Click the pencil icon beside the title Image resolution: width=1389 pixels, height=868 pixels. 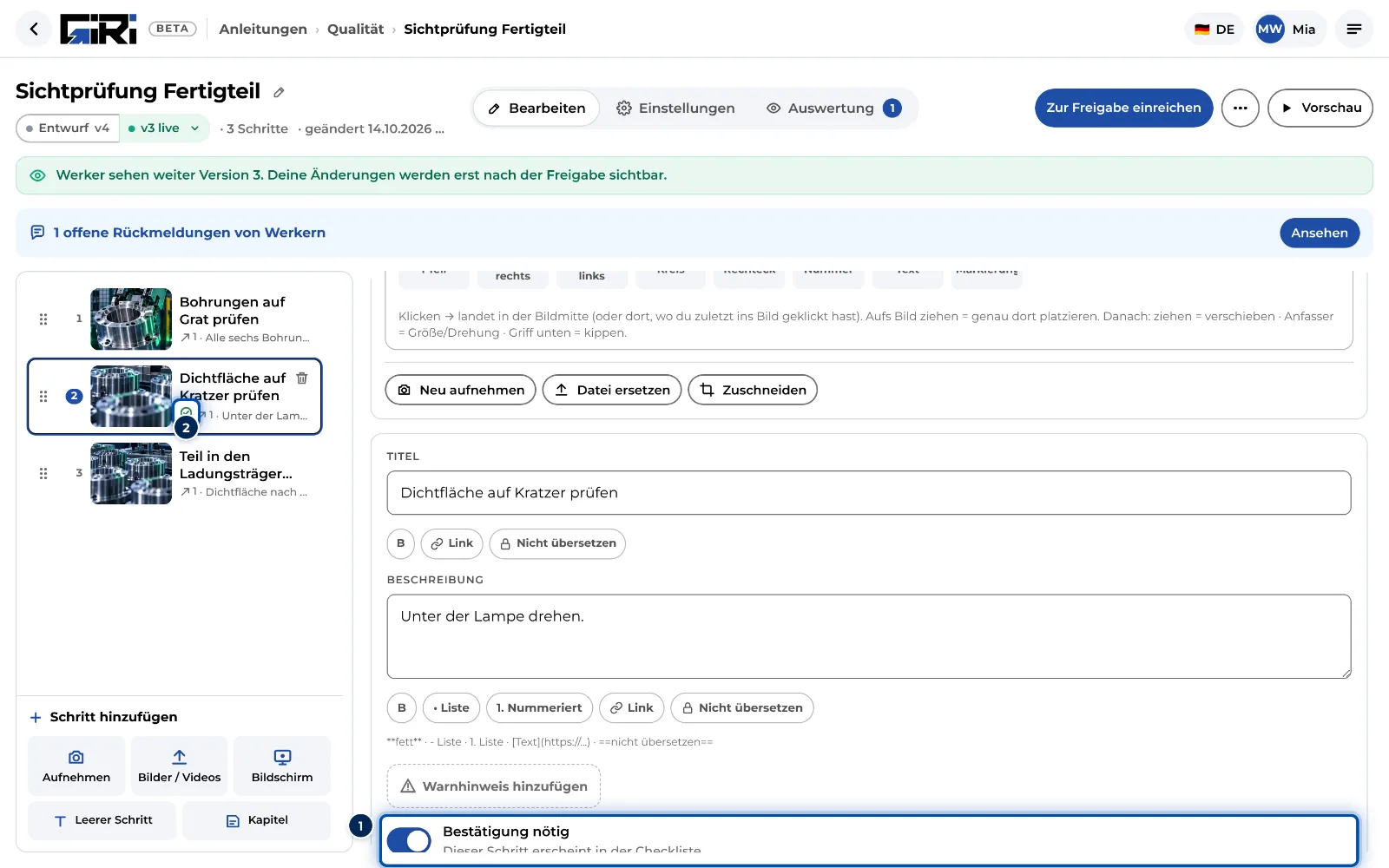click(279, 92)
